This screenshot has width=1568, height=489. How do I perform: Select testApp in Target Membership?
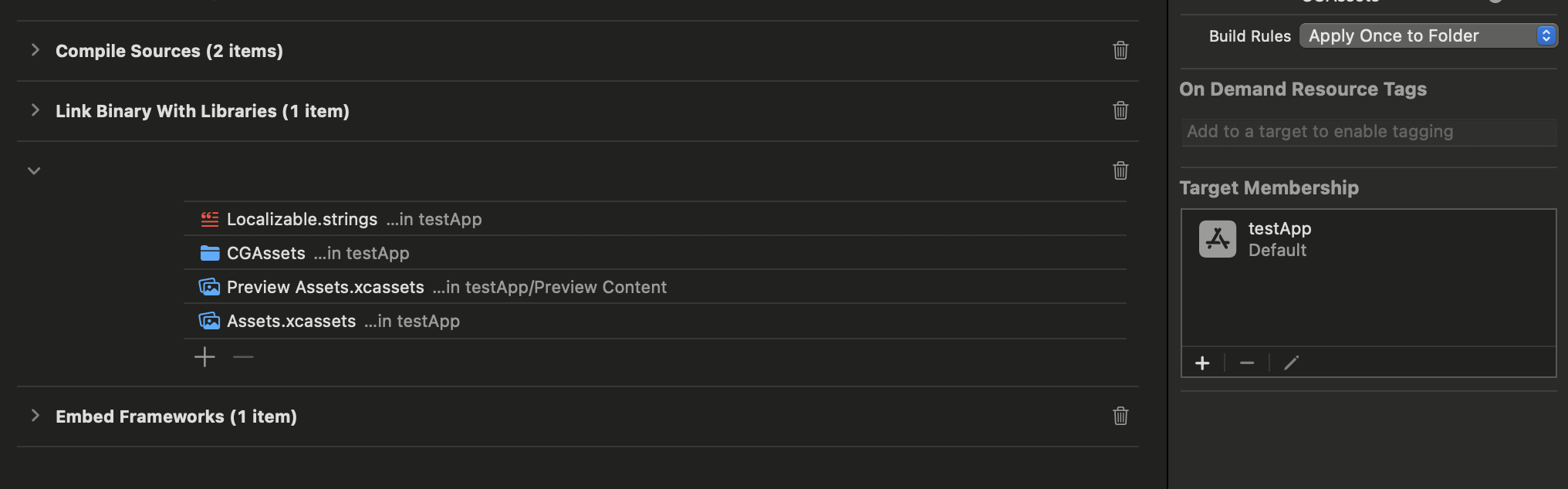click(1279, 239)
